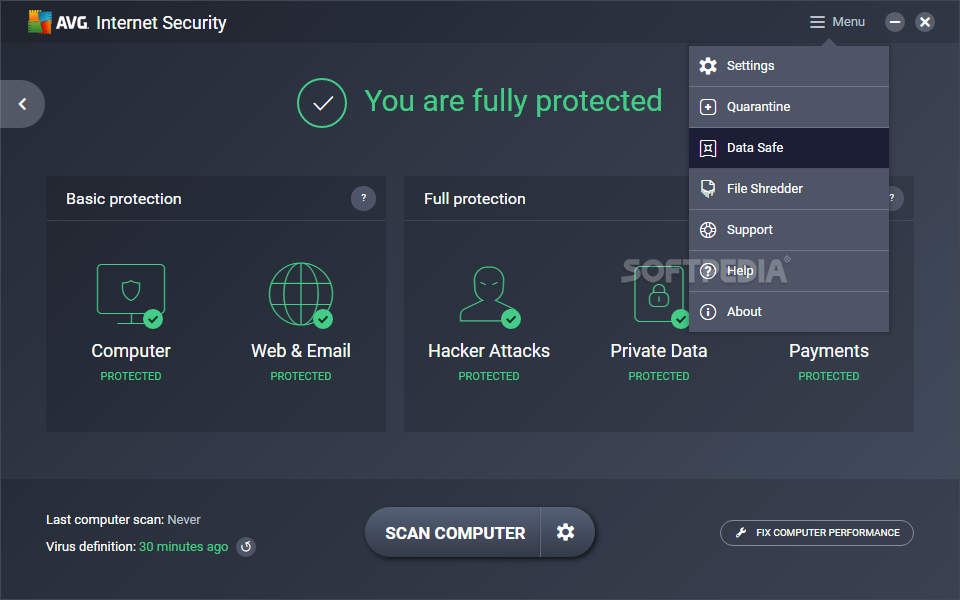Click PROTECTED status under Computer
Image resolution: width=960 pixels, height=600 pixels.
tap(131, 376)
